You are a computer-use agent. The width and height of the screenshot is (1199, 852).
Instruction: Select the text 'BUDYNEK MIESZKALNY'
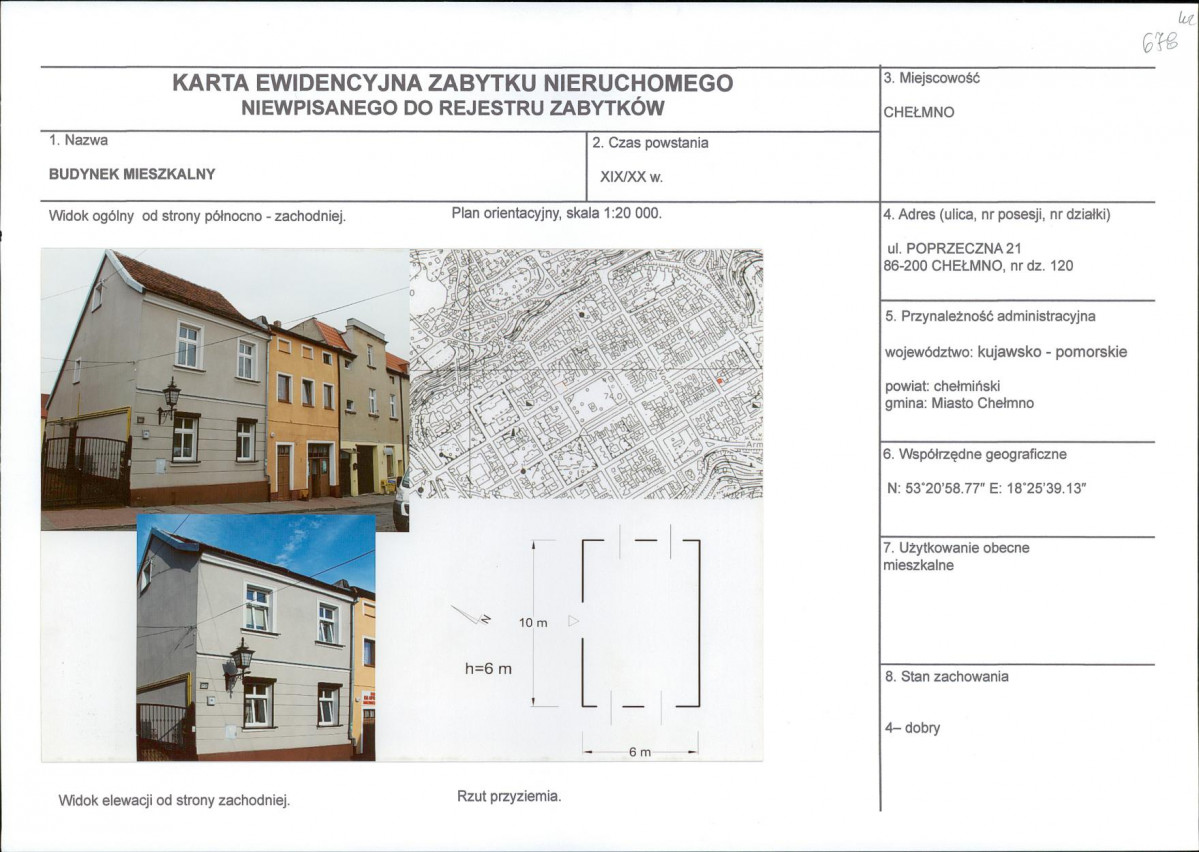pos(132,174)
